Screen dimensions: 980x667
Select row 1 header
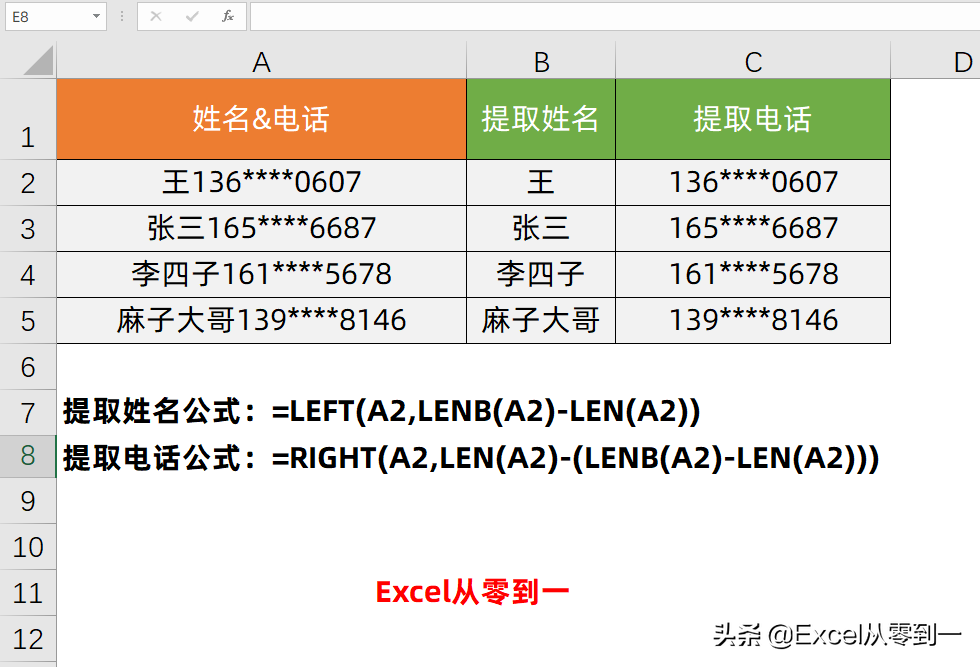coord(28,119)
